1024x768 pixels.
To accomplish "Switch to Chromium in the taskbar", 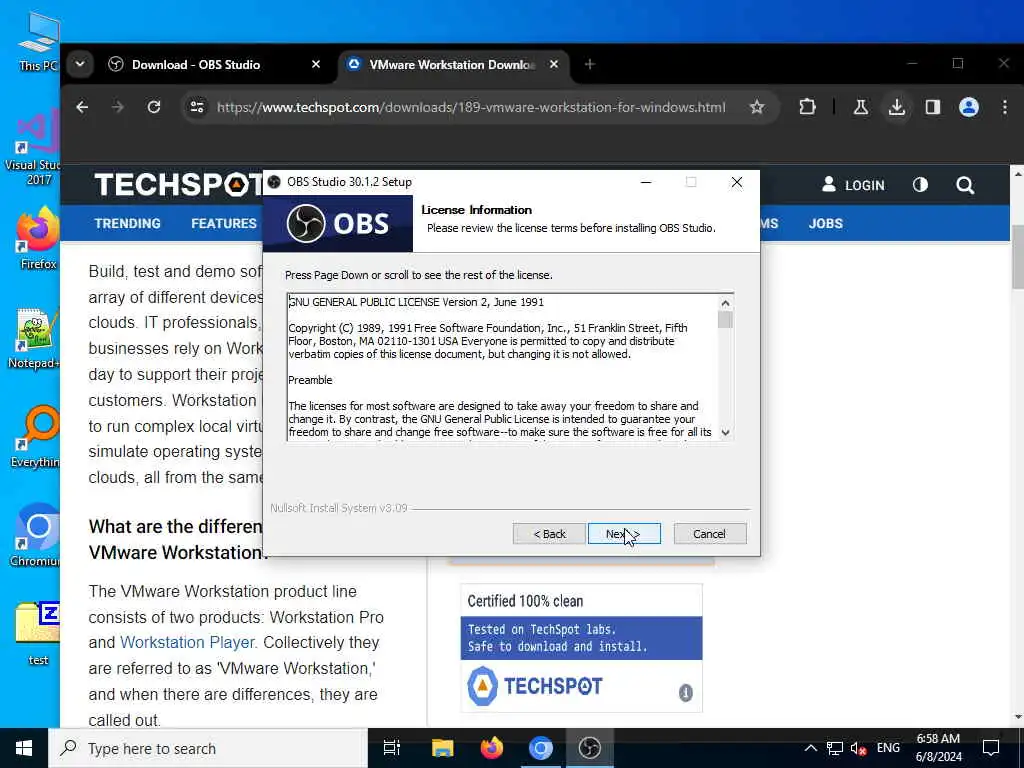I will 541,748.
